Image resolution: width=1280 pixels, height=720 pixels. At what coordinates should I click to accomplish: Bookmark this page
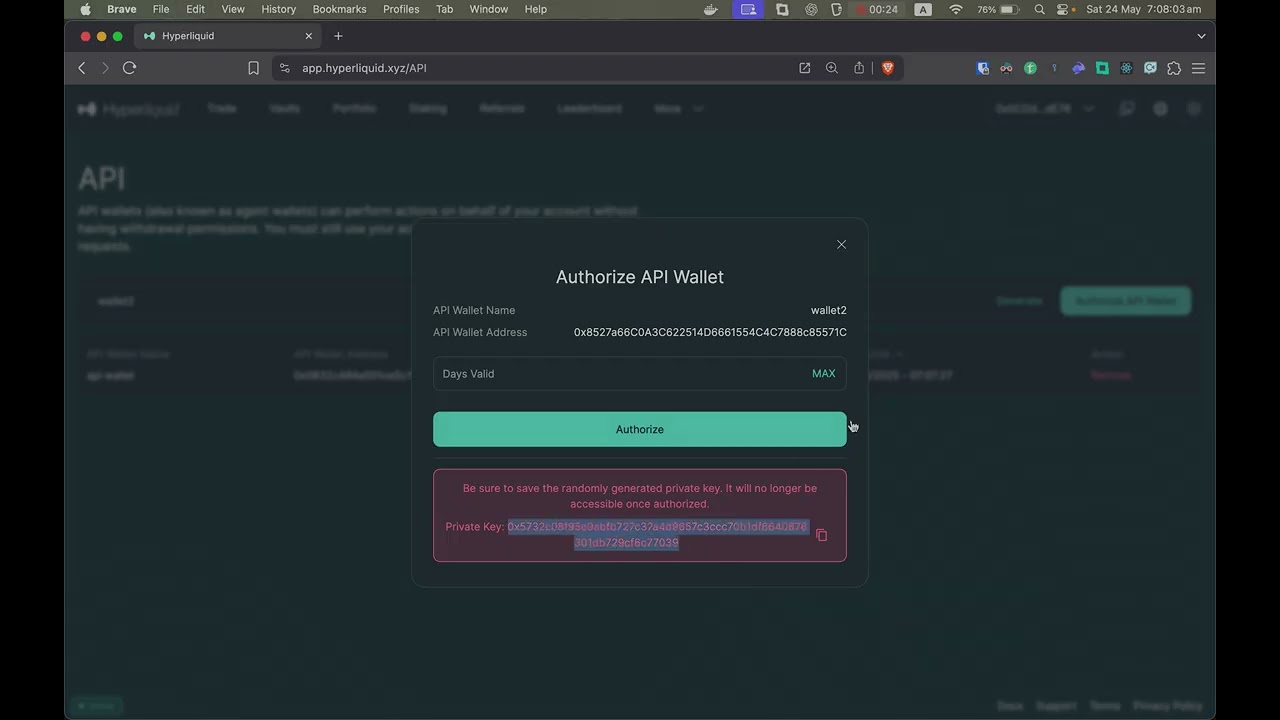[253, 68]
